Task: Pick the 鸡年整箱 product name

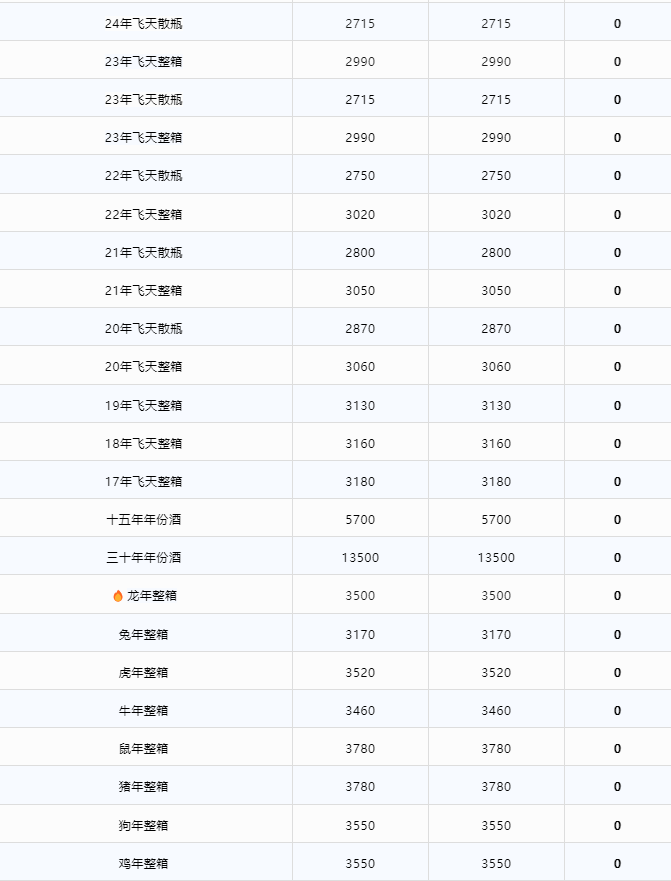Action: pyautogui.click(x=143, y=864)
